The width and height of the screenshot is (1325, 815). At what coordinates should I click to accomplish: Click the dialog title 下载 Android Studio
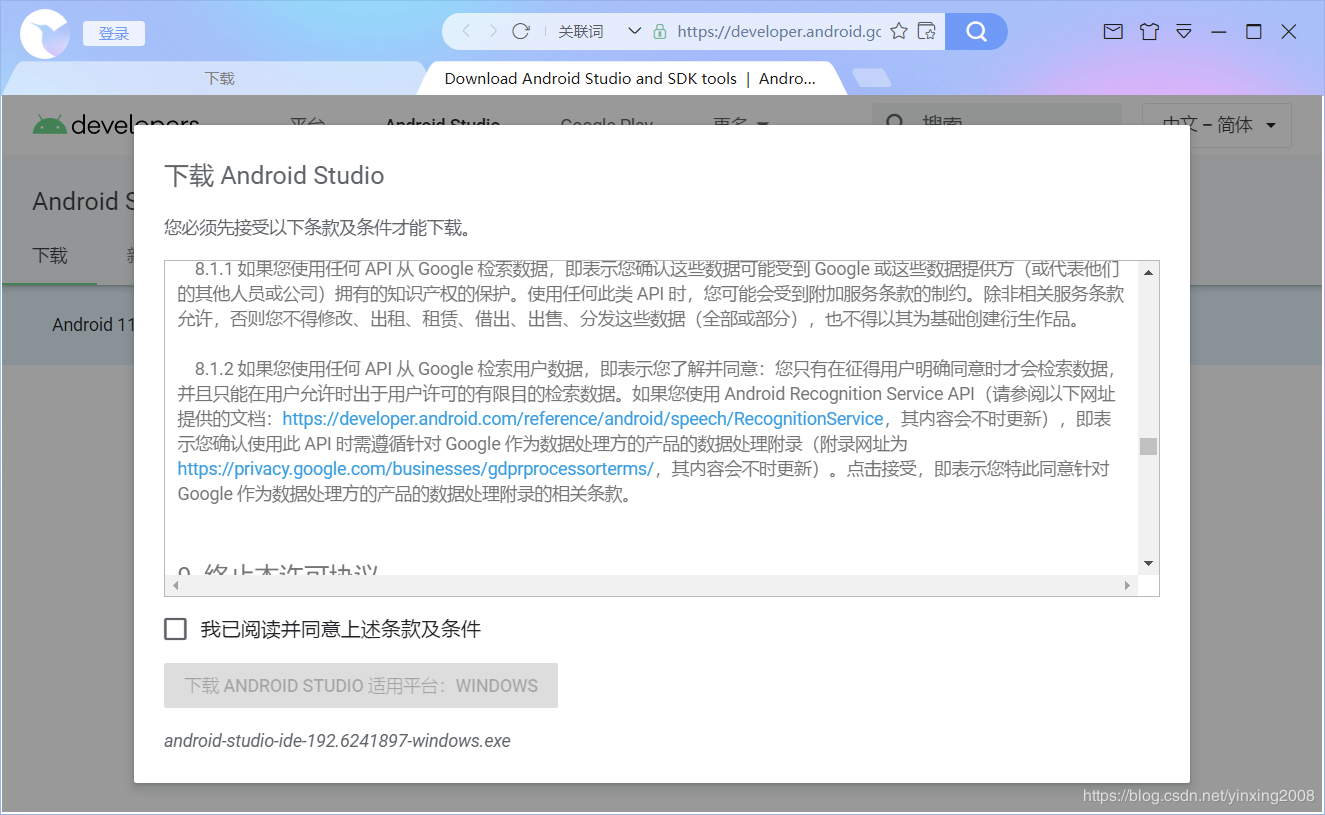274,176
